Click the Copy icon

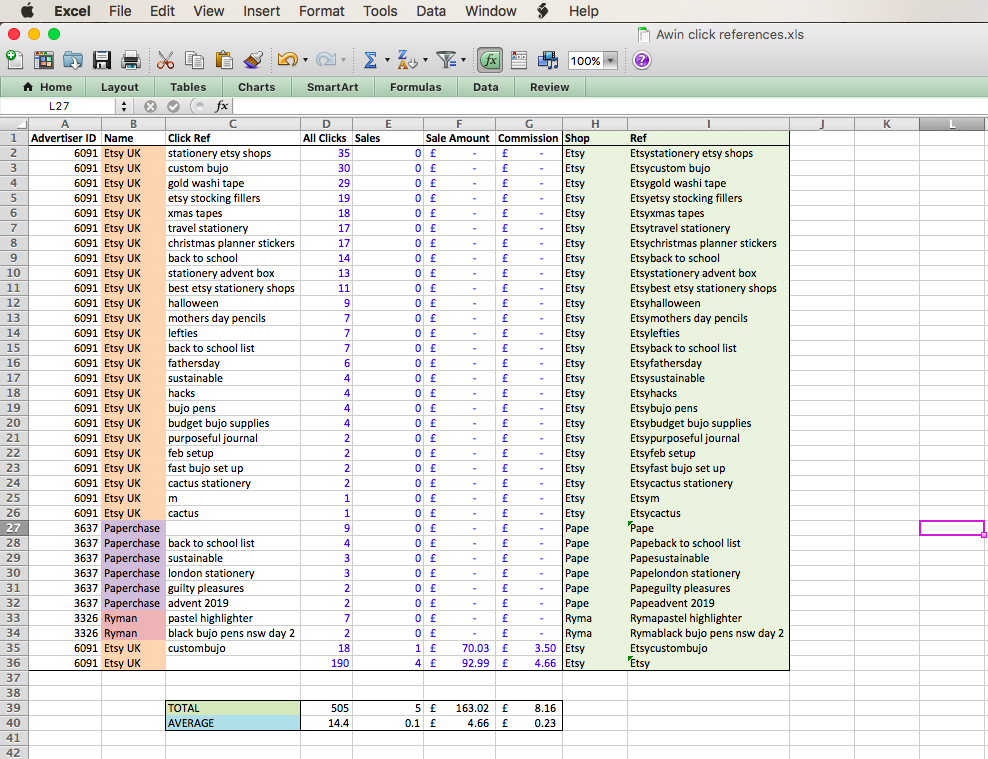194,60
